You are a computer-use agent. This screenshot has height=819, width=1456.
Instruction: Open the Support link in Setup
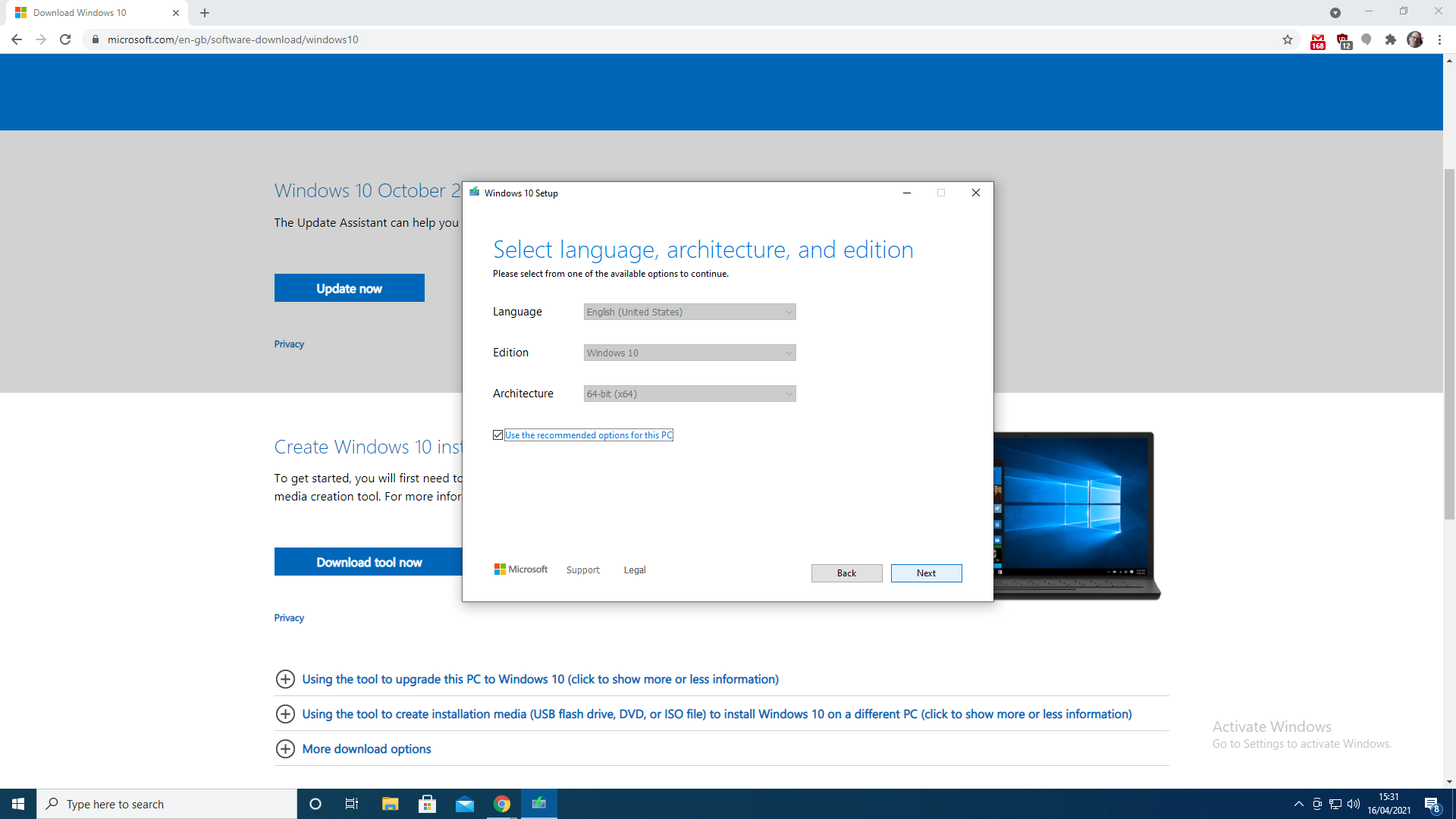(582, 570)
